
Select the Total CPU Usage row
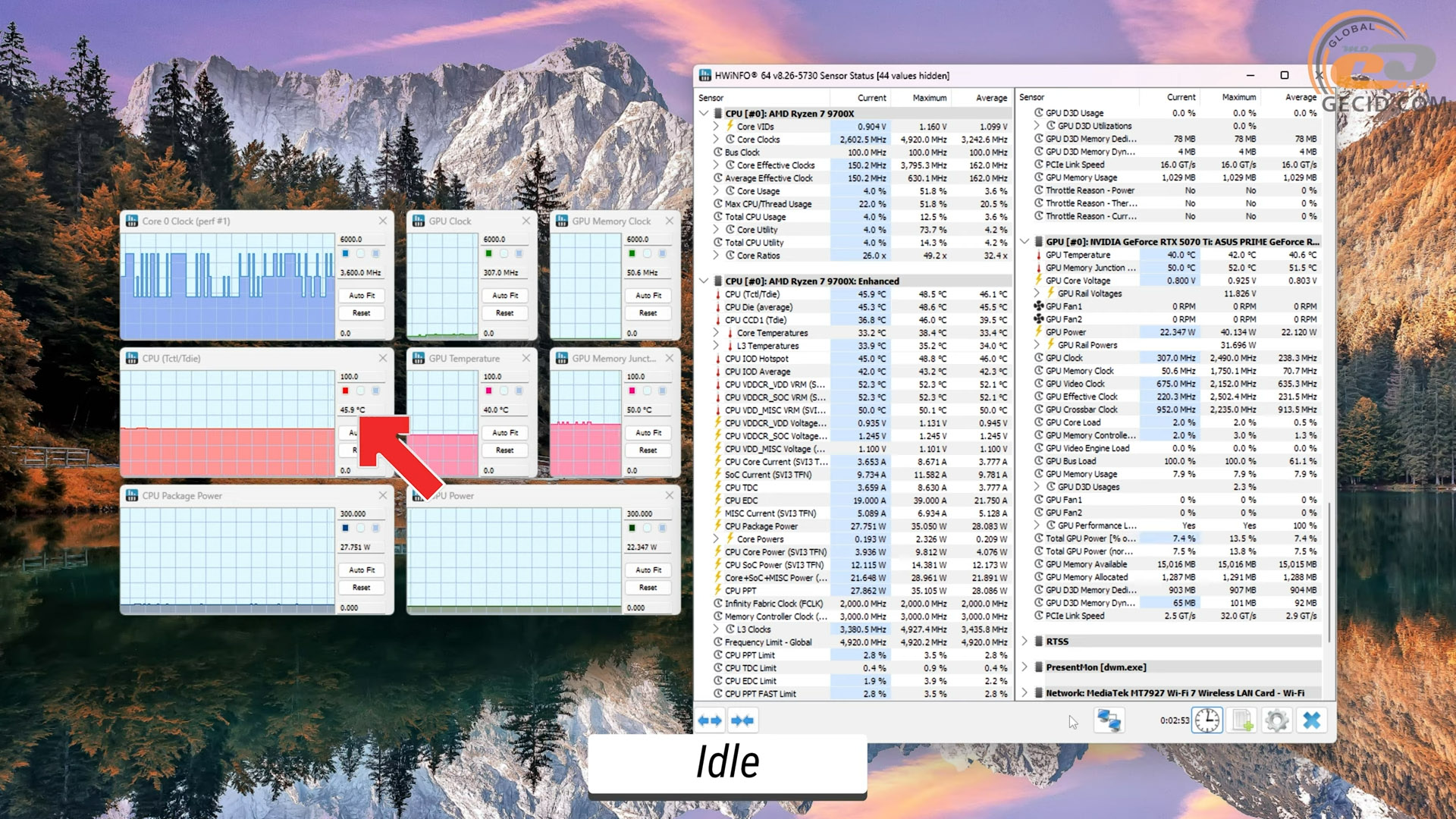(x=861, y=217)
